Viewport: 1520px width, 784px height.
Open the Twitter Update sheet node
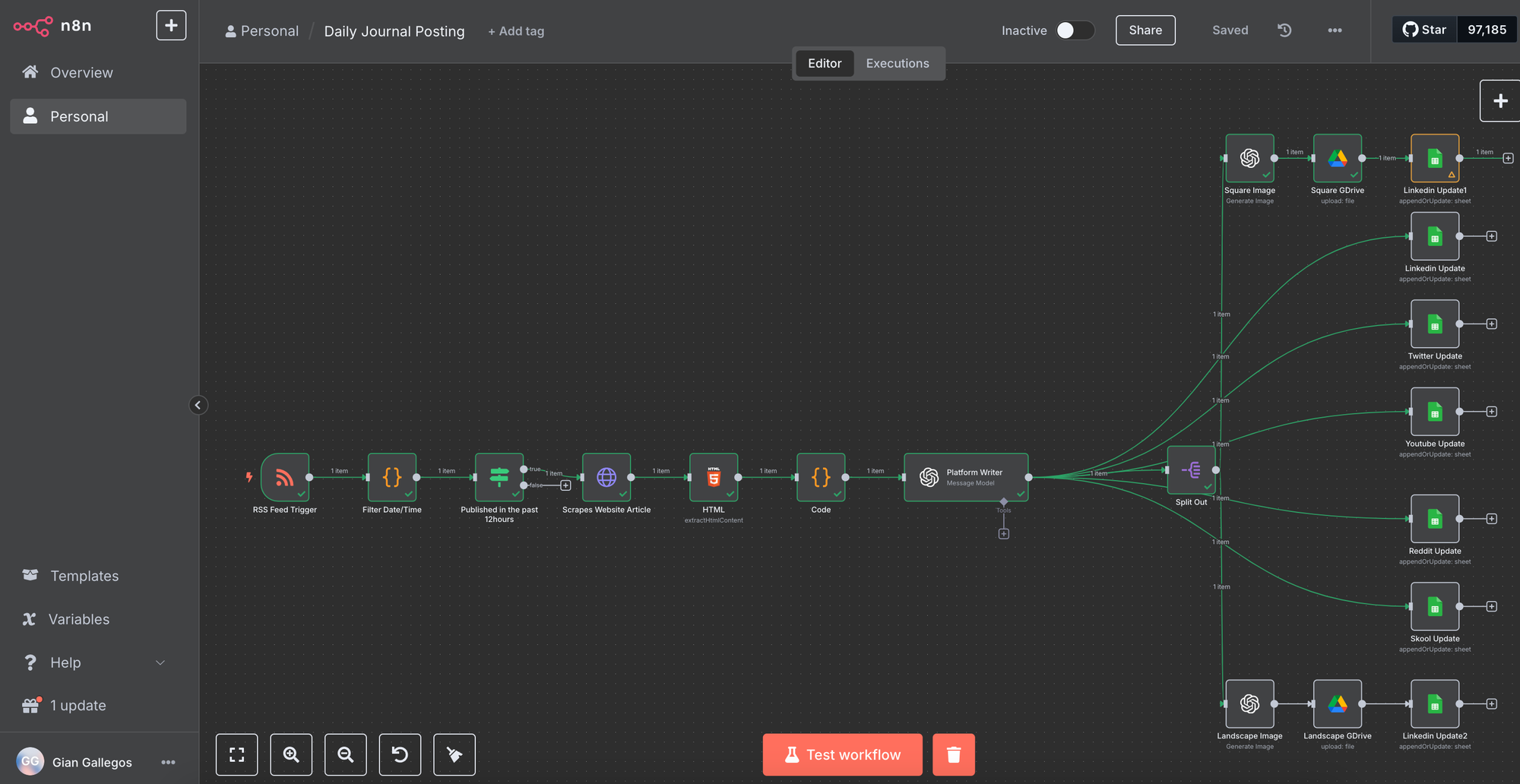(1435, 324)
